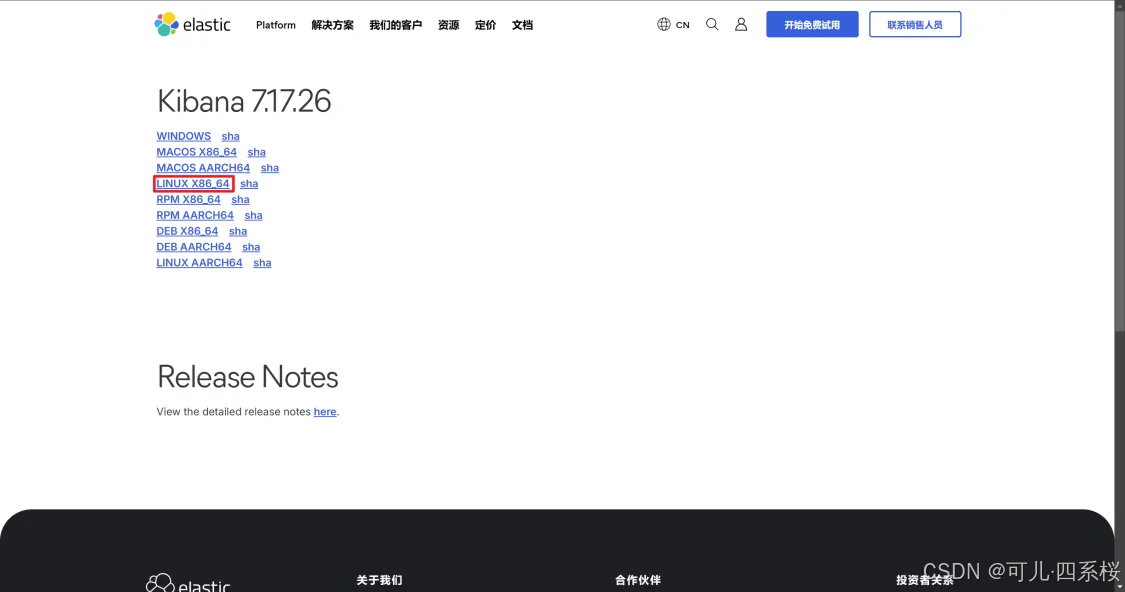Open sha link next to RPM X86_64
Screen dimensions: 1125x592
pyautogui.click(x=240, y=199)
